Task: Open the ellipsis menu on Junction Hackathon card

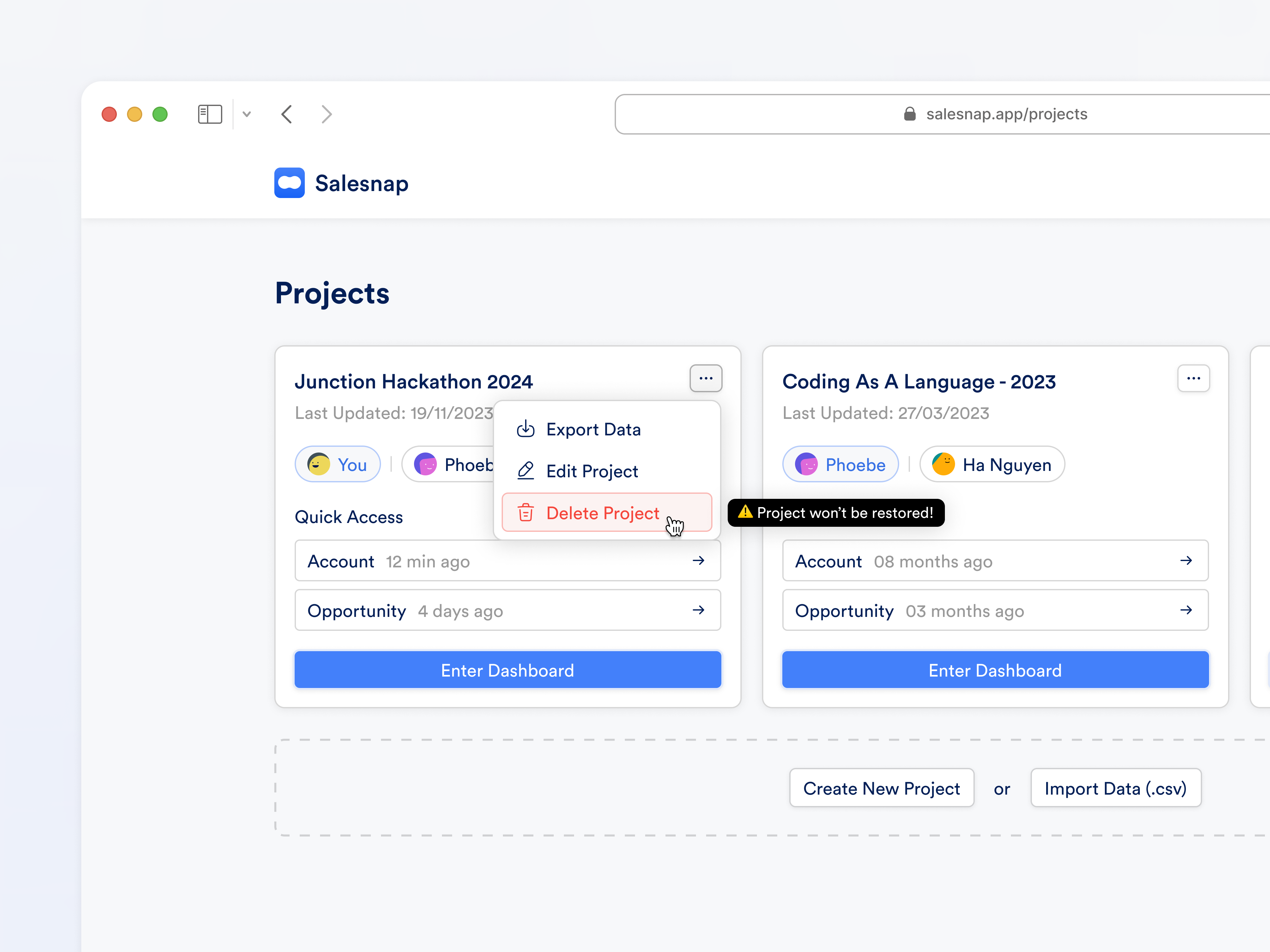Action: click(705, 378)
